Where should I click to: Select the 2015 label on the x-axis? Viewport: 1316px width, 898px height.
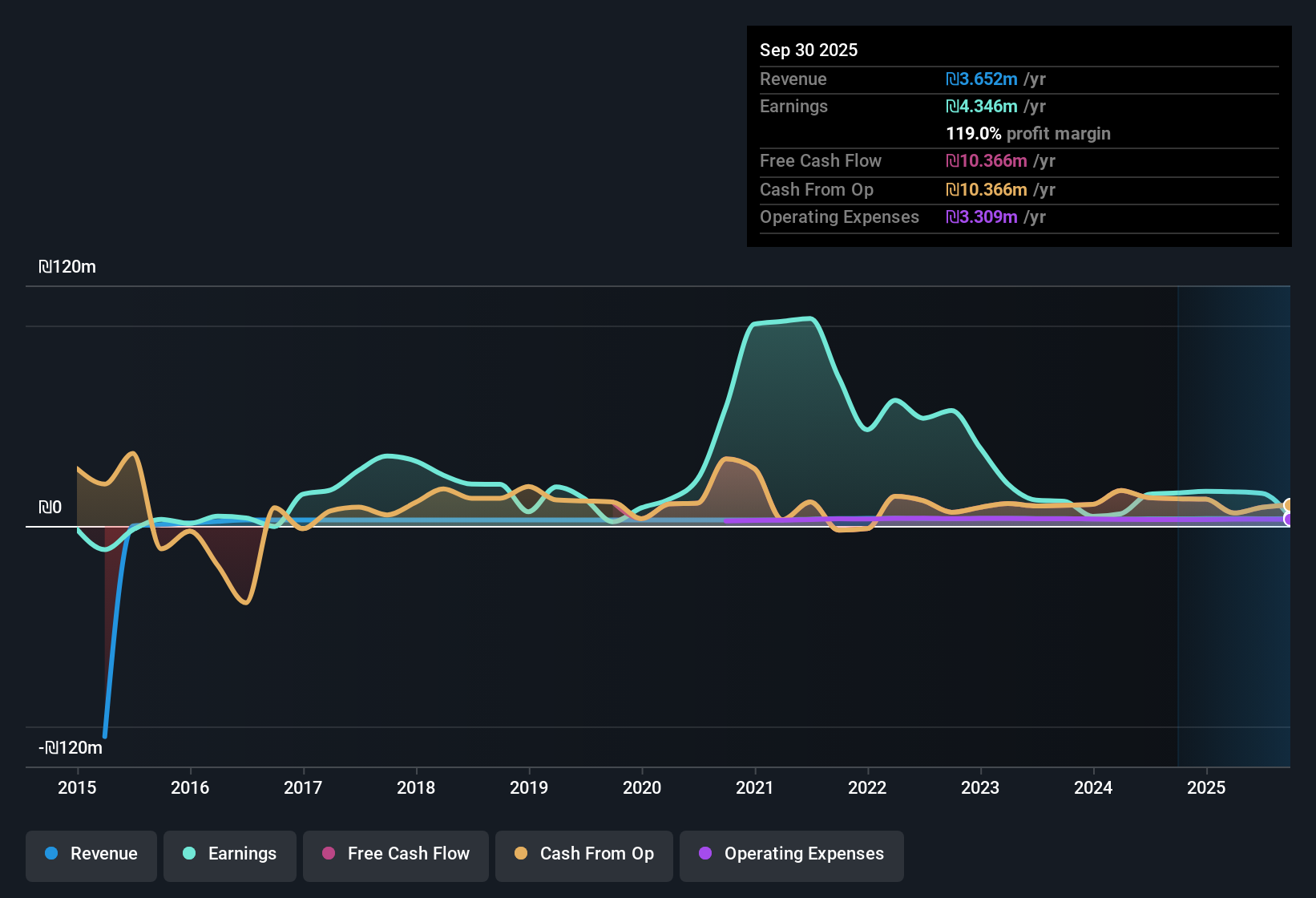click(77, 787)
